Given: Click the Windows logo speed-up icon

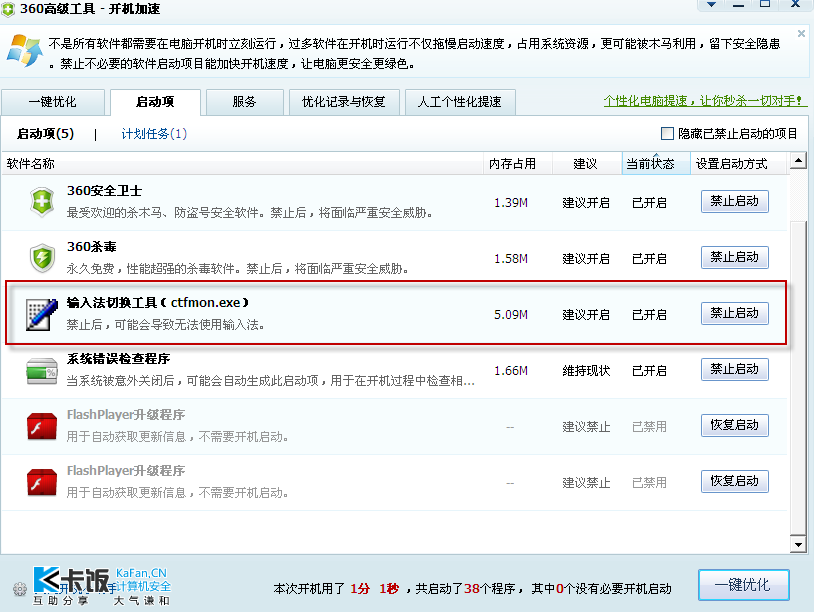Looking at the screenshot, I should 24,51.
